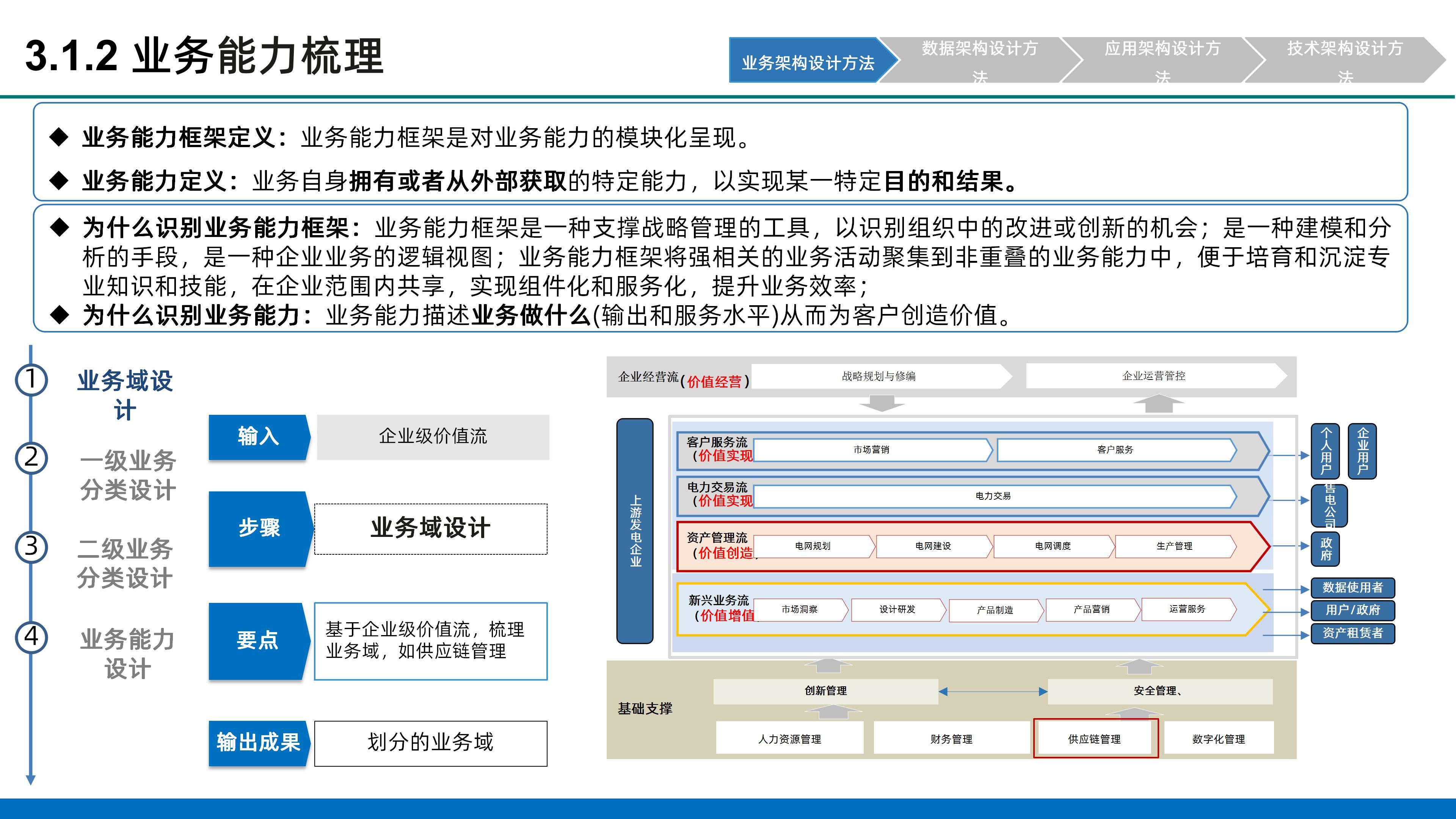Click the 用户/政府 label box
The height and width of the screenshot is (819, 1456).
[x=1352, y=610]
